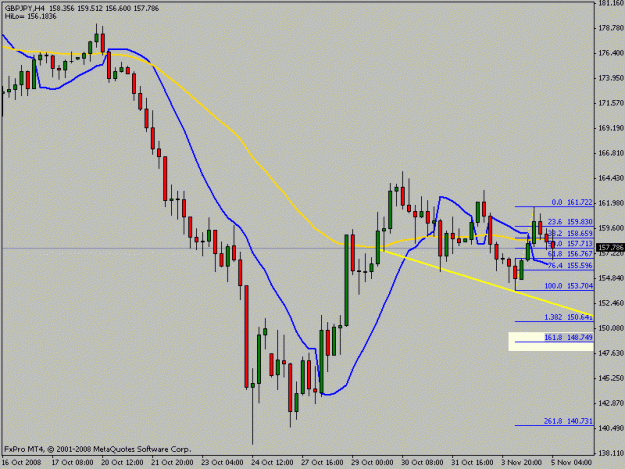The image size is (625, 469).
Task: Click the 20 Oct 12:00 time label
Action: point(122,463)
